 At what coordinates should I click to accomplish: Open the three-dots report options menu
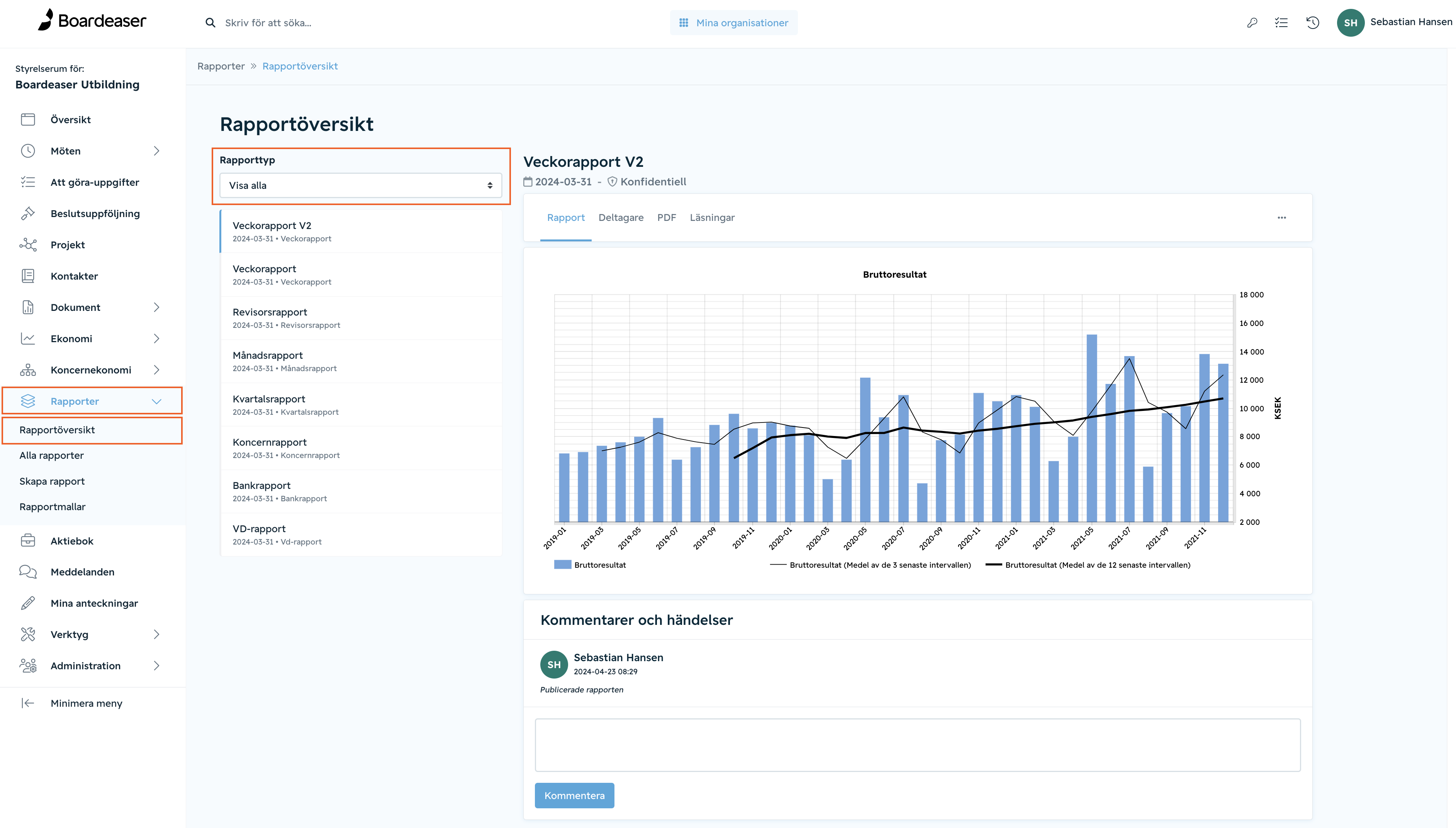tap(1281, 218)
